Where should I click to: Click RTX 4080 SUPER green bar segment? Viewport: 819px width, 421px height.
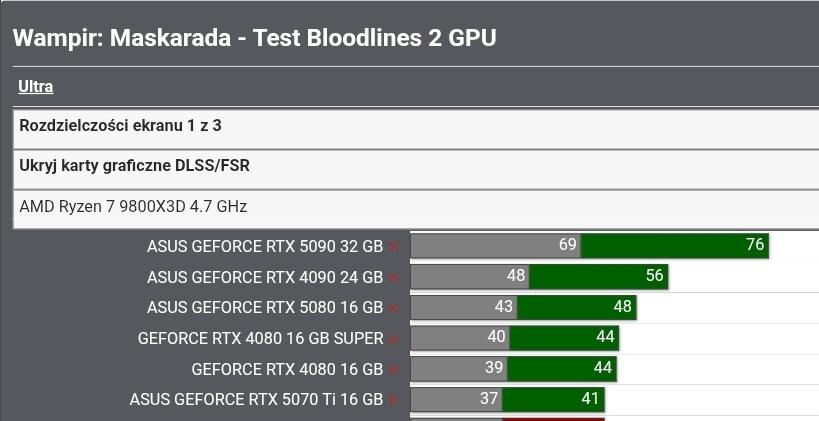pyautogui.click(x=564, y=338)
